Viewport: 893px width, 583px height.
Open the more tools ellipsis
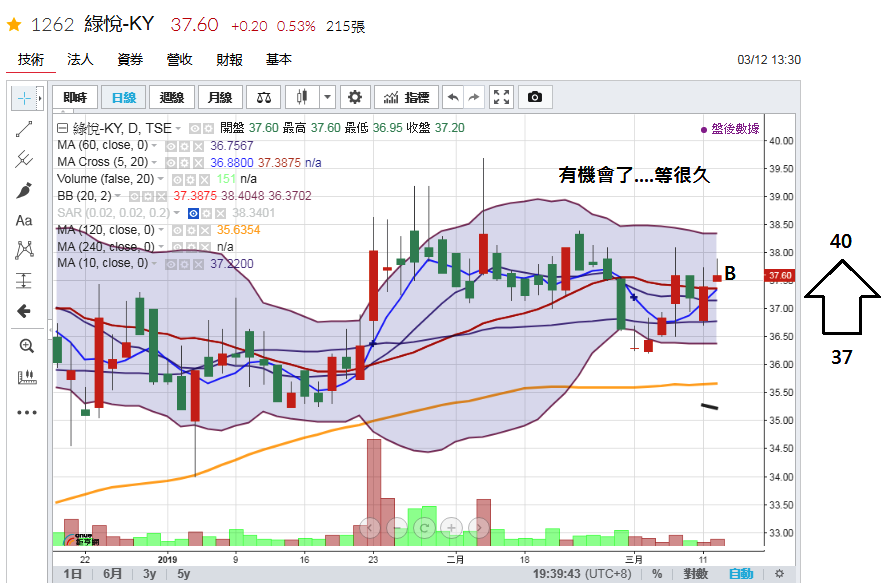[x=26, y=412]
